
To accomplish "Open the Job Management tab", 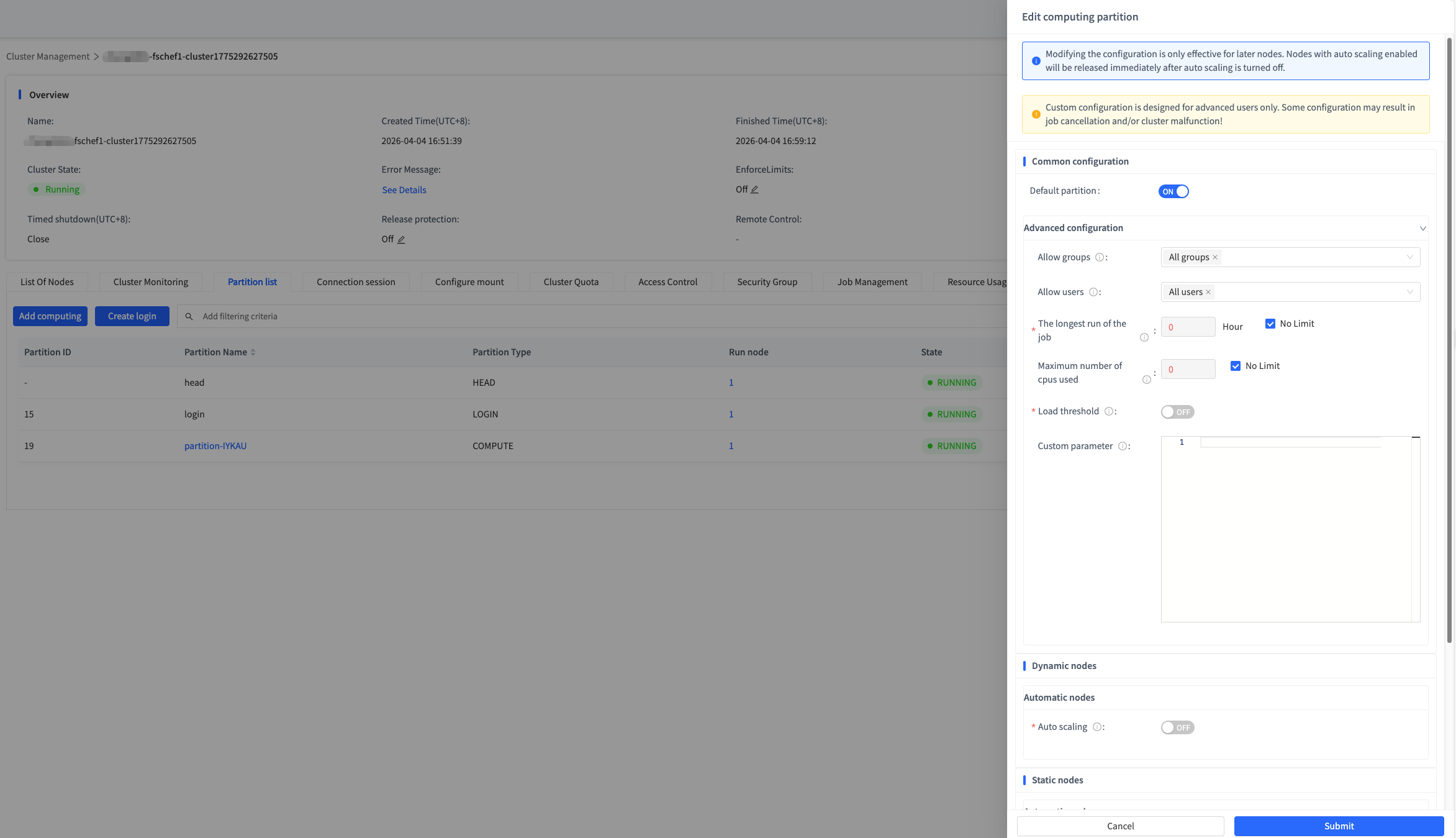I will pos(872,282).
